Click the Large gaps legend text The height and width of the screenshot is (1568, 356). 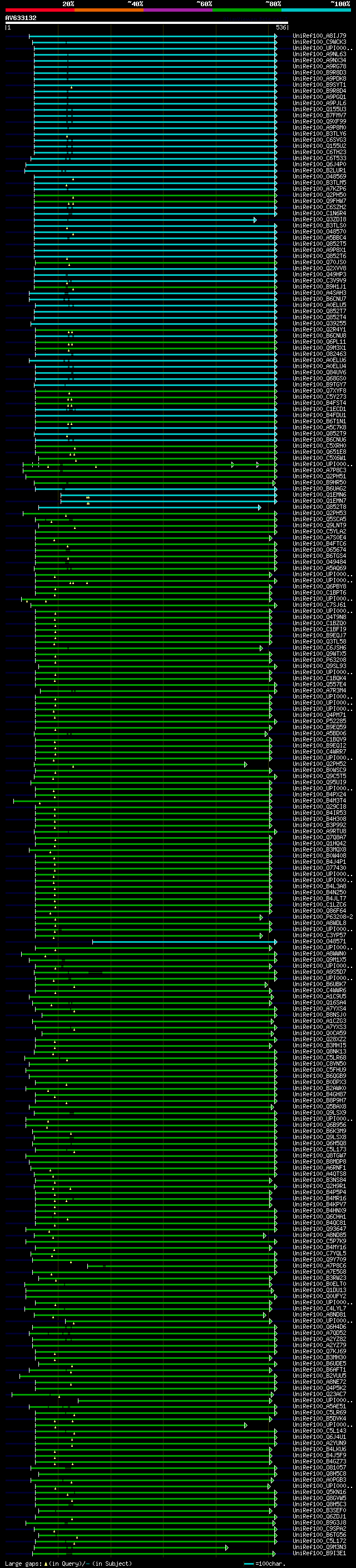24,1564
